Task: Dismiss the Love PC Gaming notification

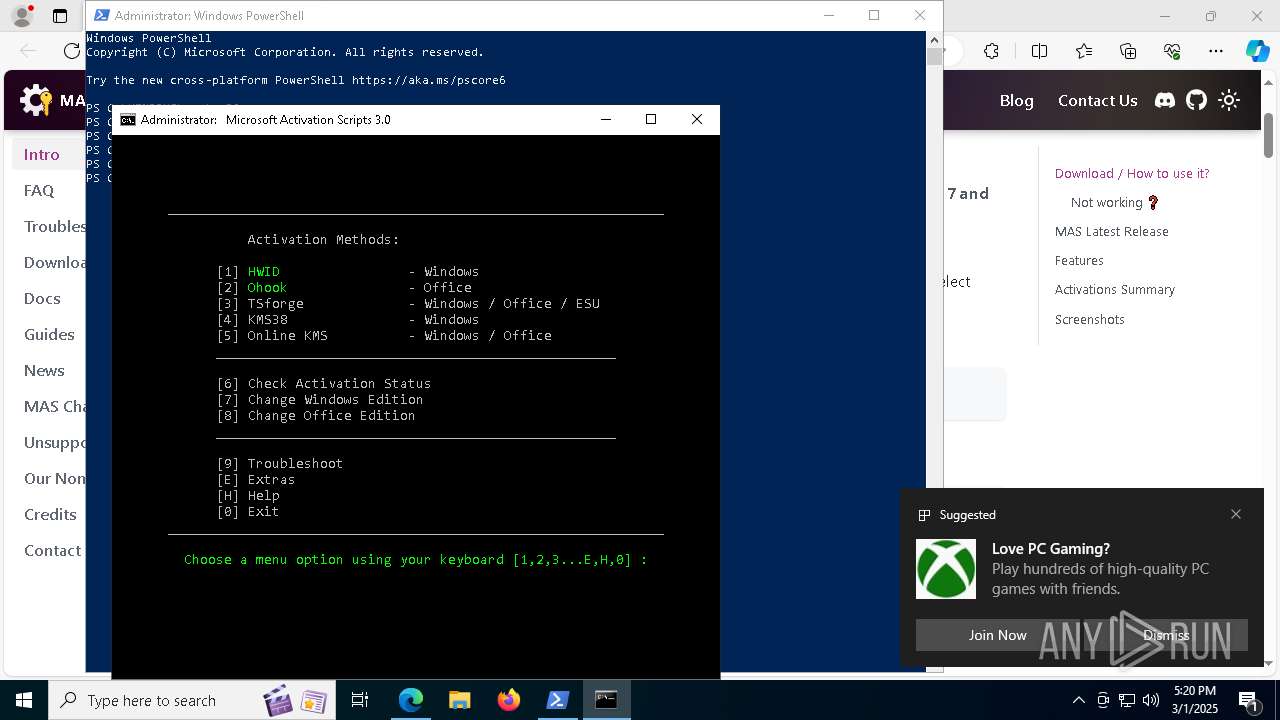Action: pyautogui.click(x=1166, y=635)
